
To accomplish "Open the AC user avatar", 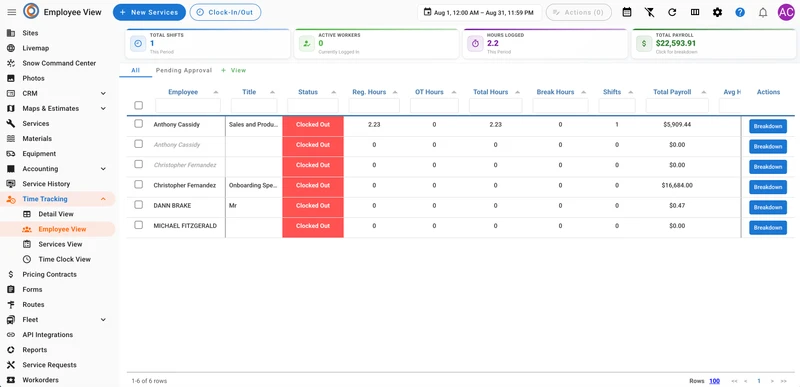I will pyautogui.click(x=786, y=12).
